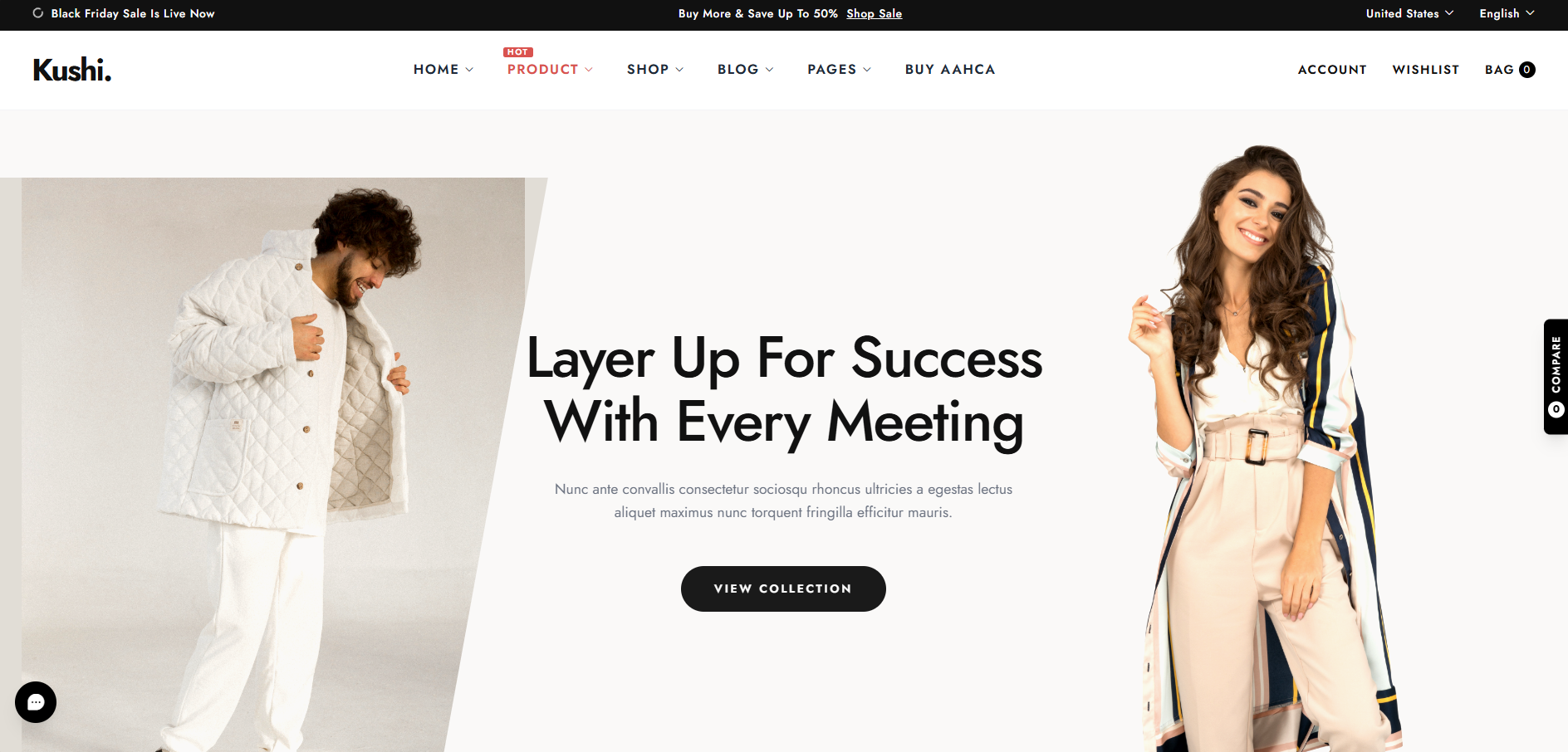The width and height of the screenshot is (1568, 752).
Task: Click the HOT badge above Product
Action: tap(518, 52)
